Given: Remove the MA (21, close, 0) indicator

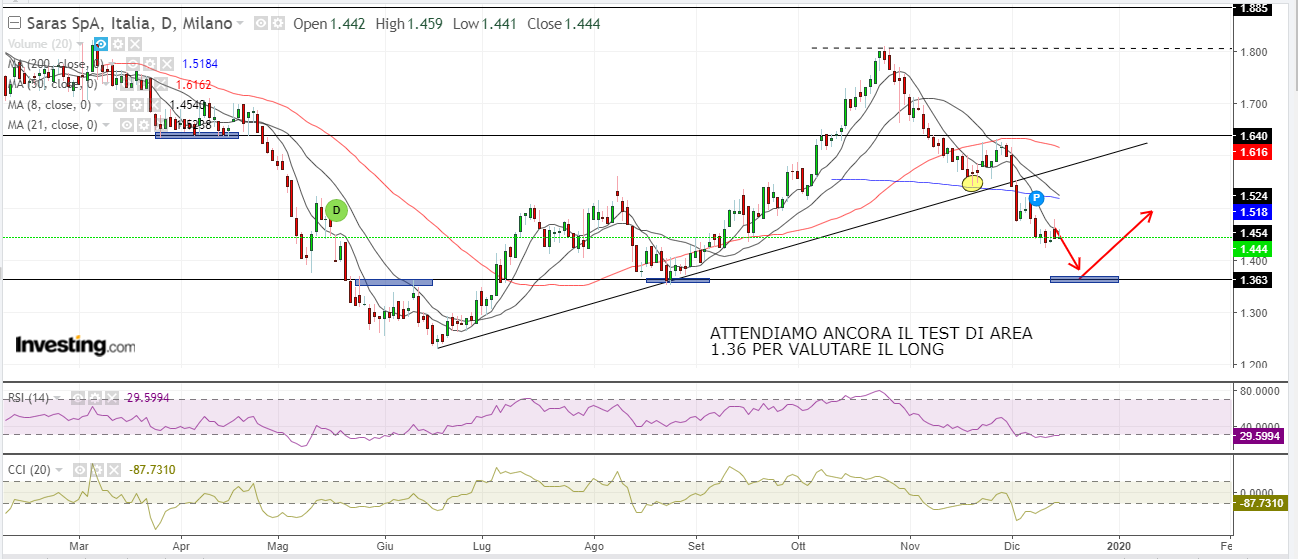Looking at the screenshot, I should pos(161,125).
